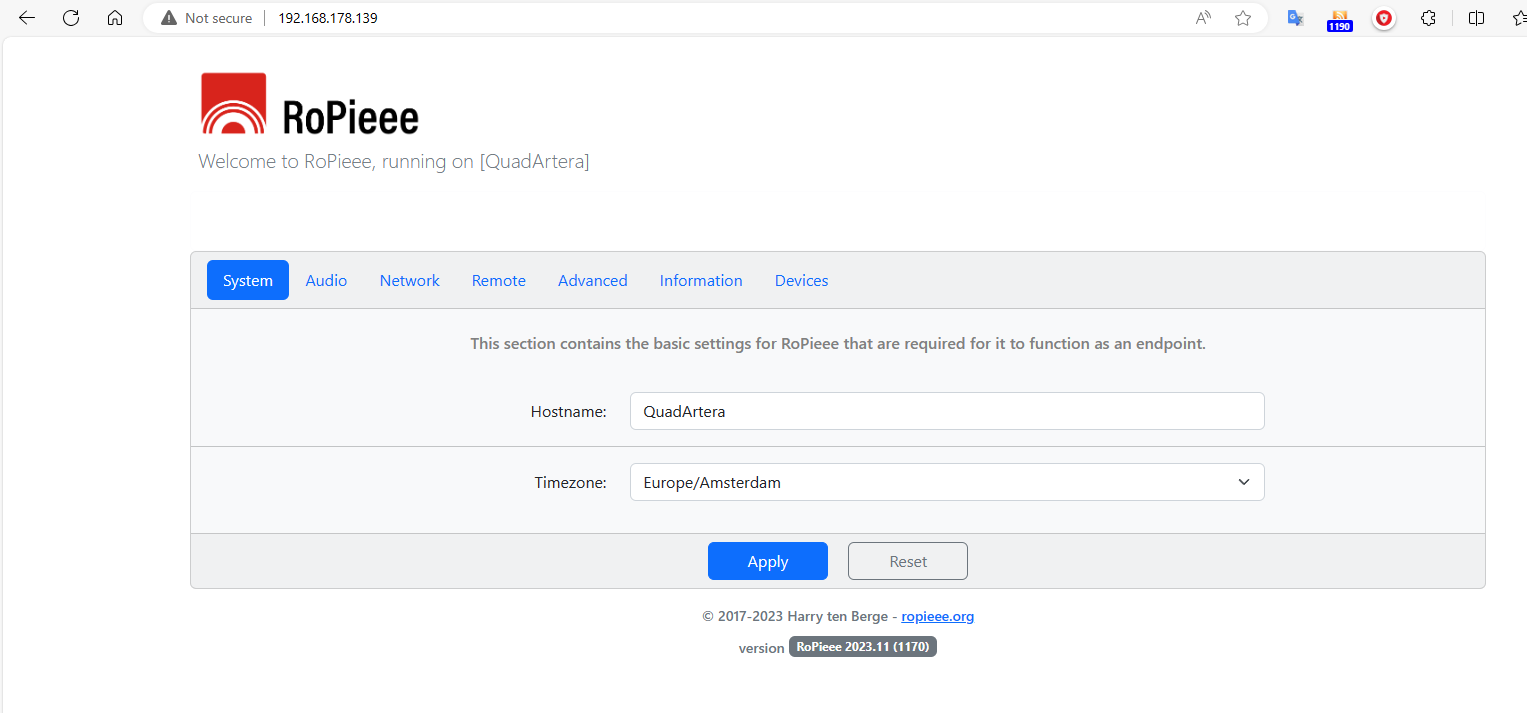The height and width of the screenshot is (713, 1527).
Task: Click the RoPieee red logo
Action: point(234,103)
